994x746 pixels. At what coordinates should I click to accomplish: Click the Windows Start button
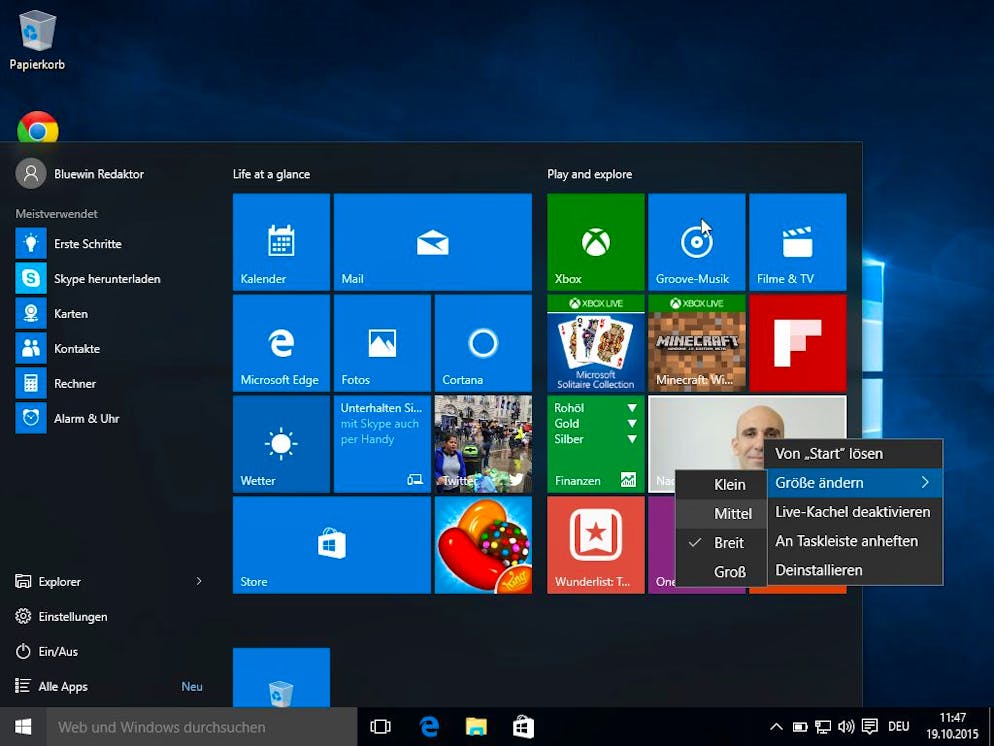[23, 727]
